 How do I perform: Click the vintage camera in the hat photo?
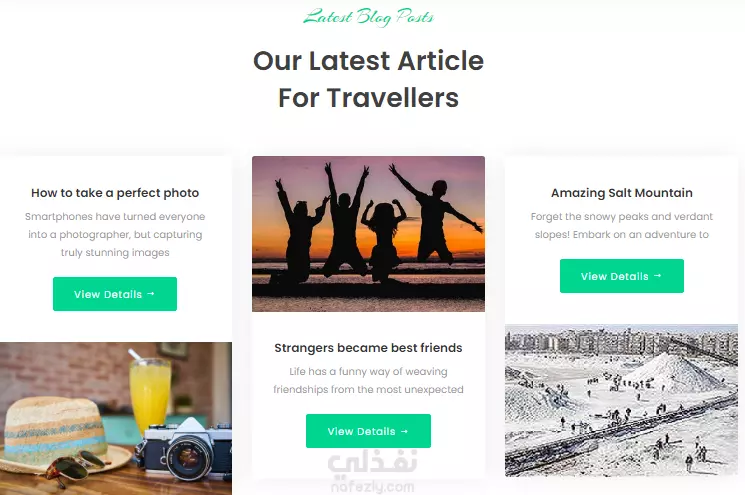185,449
